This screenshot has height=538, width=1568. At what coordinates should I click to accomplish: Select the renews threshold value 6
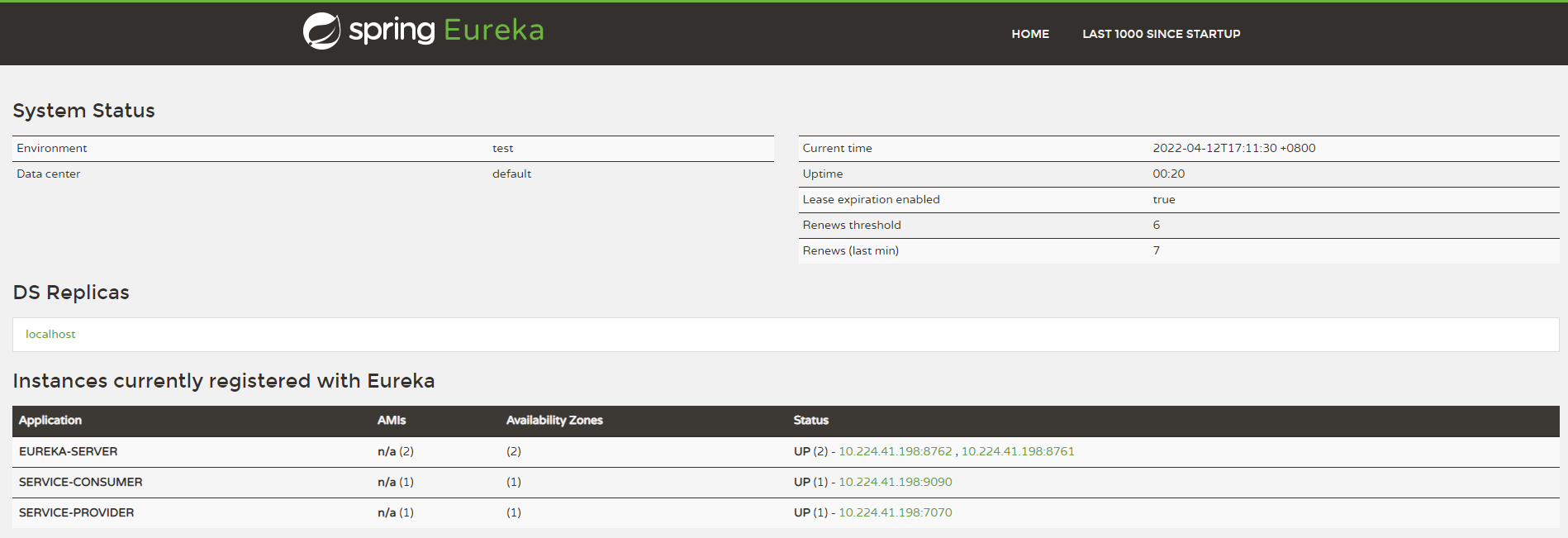pyautogui.click(x=1157, y=225)
